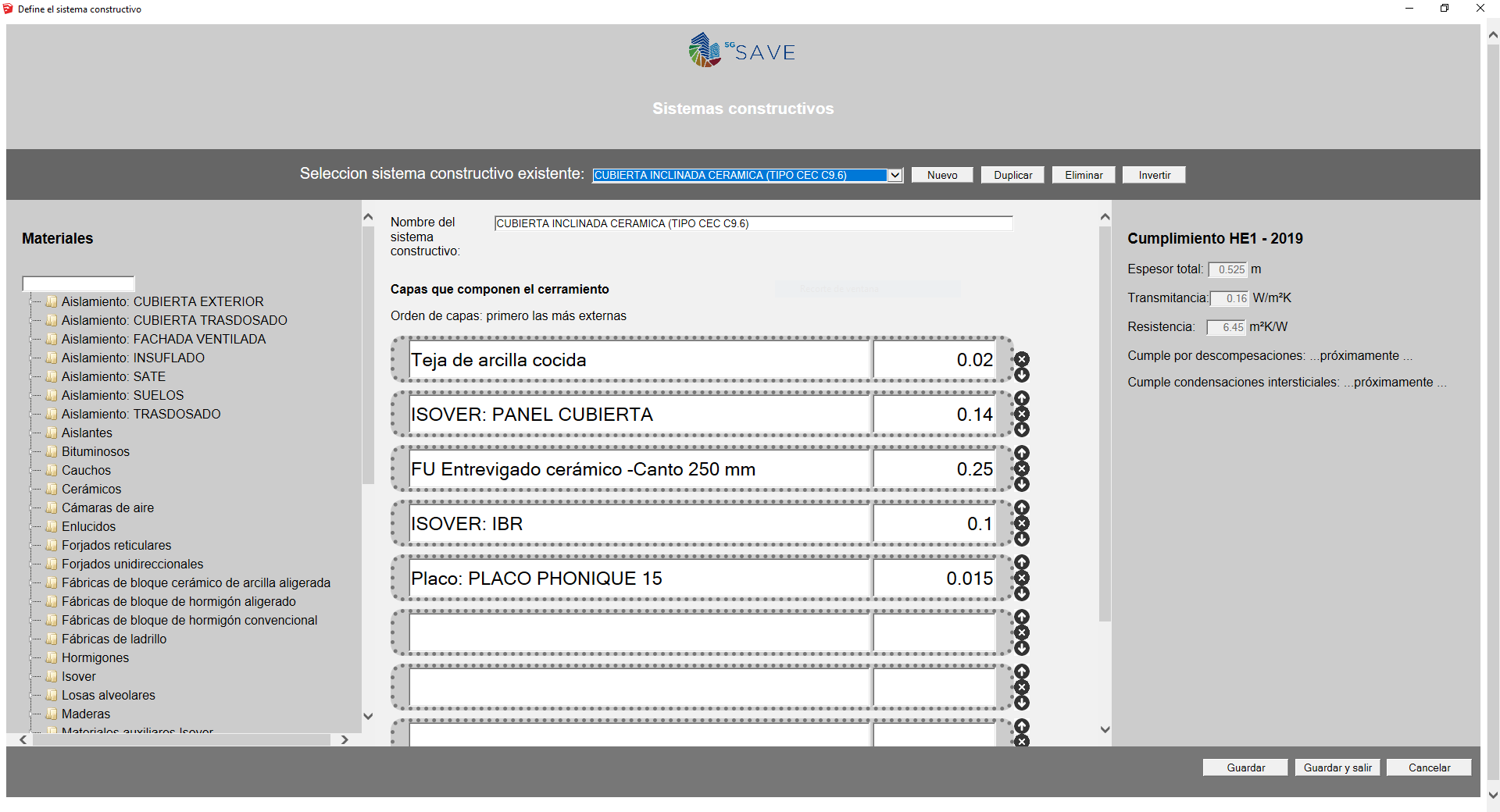
Task: Open the Hormigones materials folder
Action: (x=95, y=657)
